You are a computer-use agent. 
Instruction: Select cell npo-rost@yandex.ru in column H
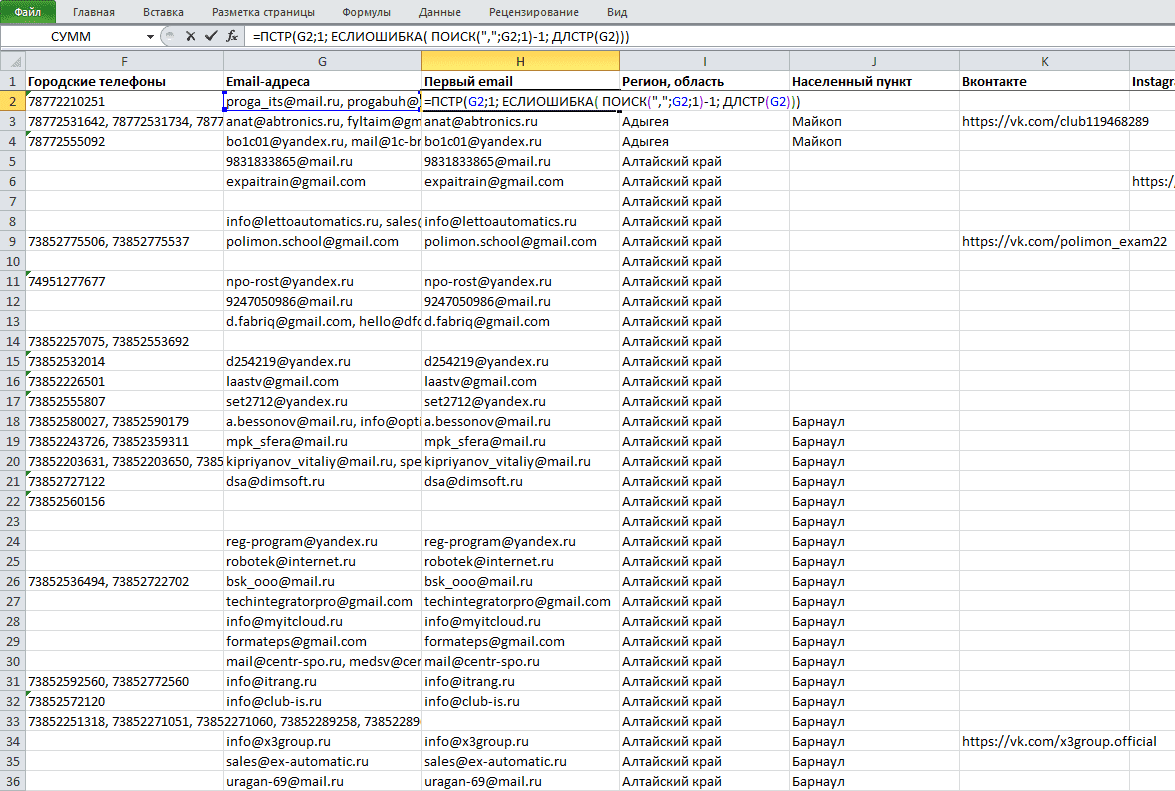[x=520, y=281]
